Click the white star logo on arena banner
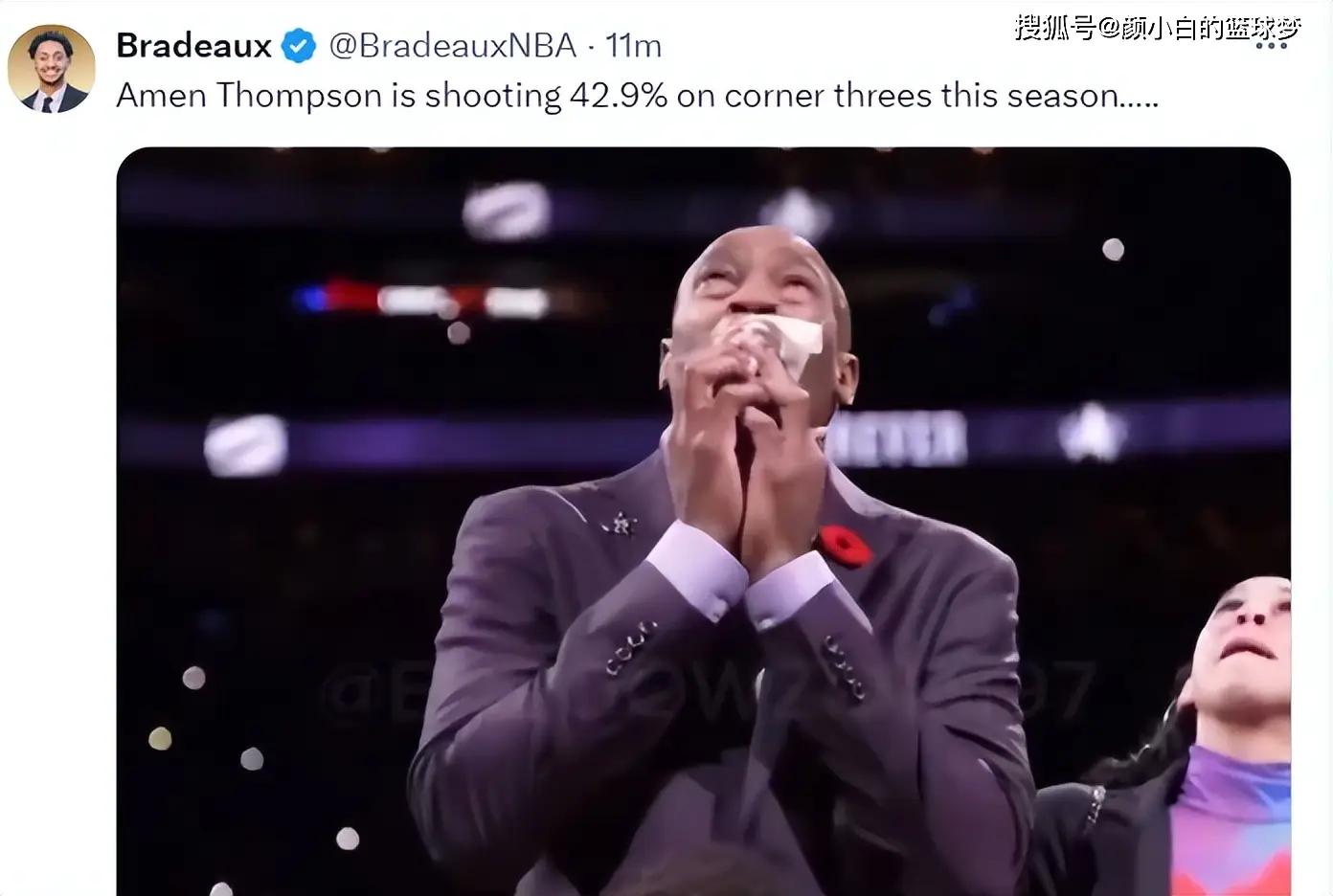The height and width of the screenshot is (896, 1333). [x=1092, y=433]
